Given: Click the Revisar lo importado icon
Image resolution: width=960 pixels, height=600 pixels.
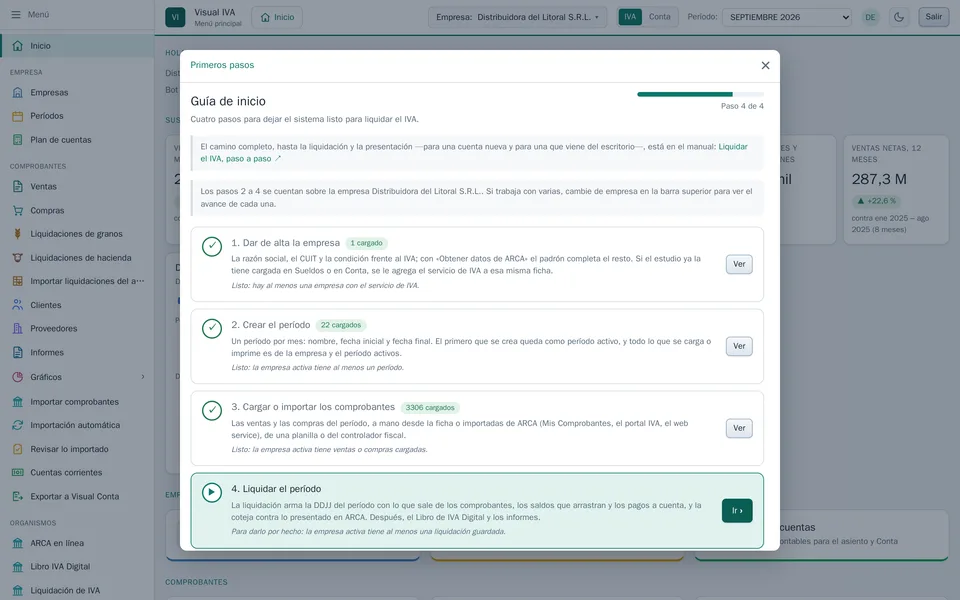Looking at the screenshot, I should click(18, 449).
